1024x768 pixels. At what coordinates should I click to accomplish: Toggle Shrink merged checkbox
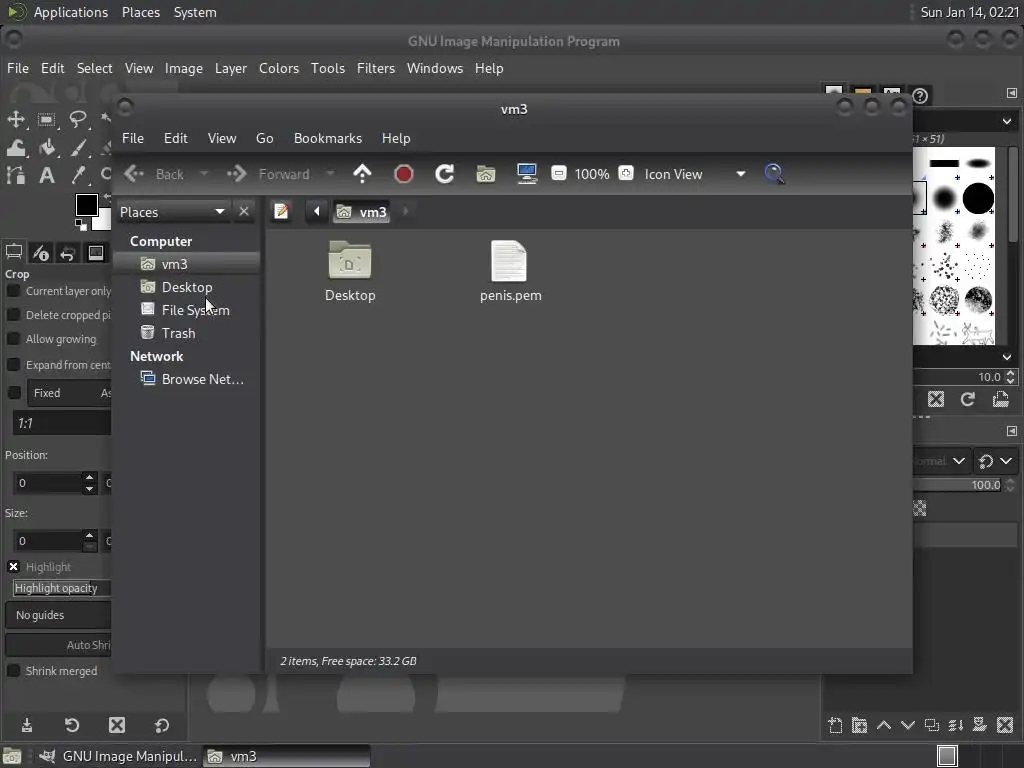pyautogui.click(x=13, y=671)
